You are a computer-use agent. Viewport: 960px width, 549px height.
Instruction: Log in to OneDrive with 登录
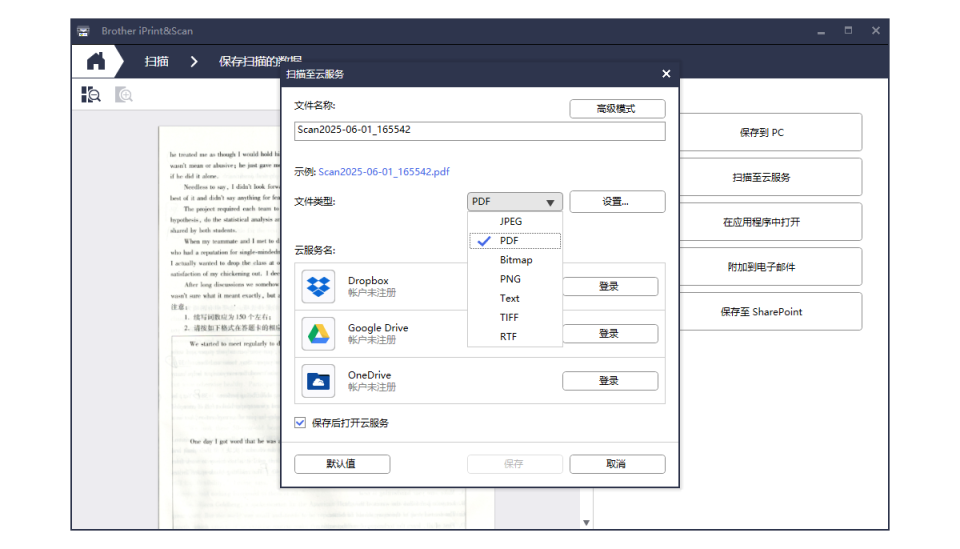click(610, 381)
